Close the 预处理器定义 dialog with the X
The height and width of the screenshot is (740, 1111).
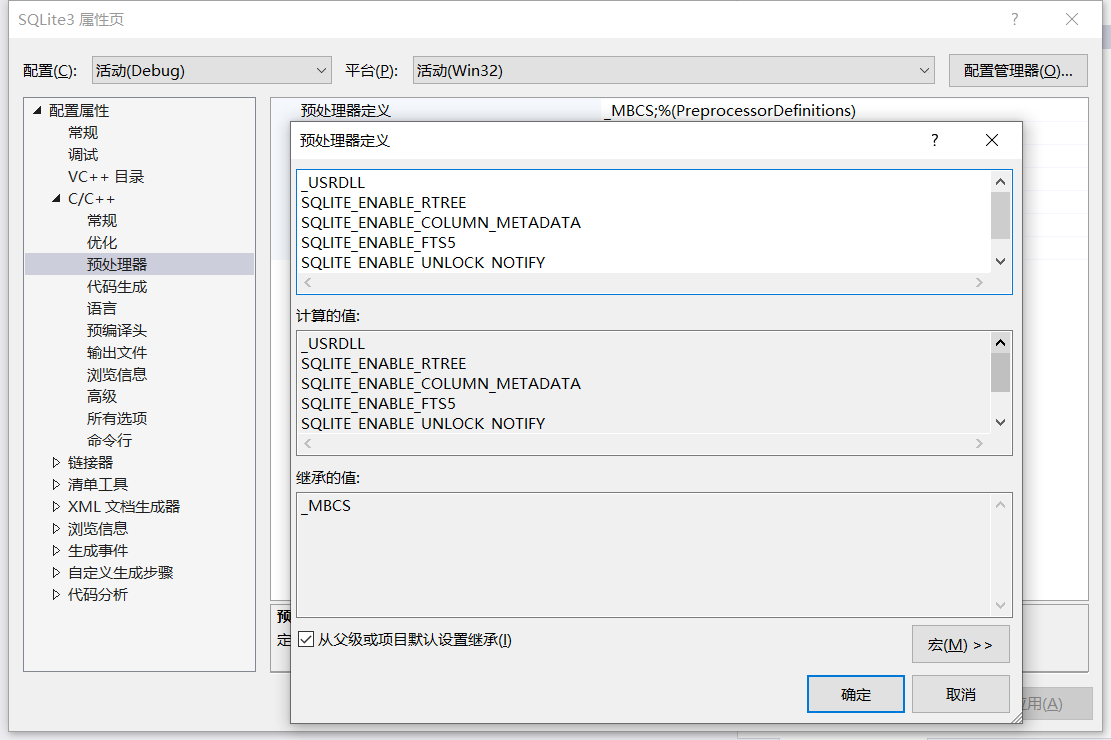pyautogui.click(x=991, y=141)
